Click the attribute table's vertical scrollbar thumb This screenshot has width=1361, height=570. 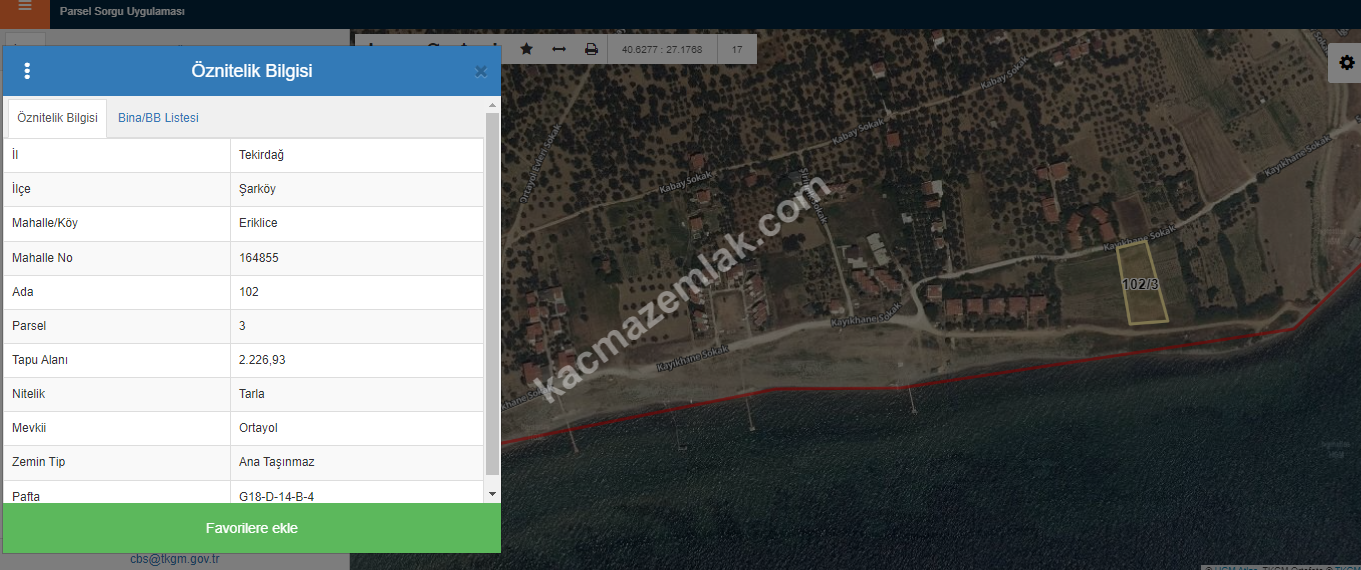(x=492, y=290)
